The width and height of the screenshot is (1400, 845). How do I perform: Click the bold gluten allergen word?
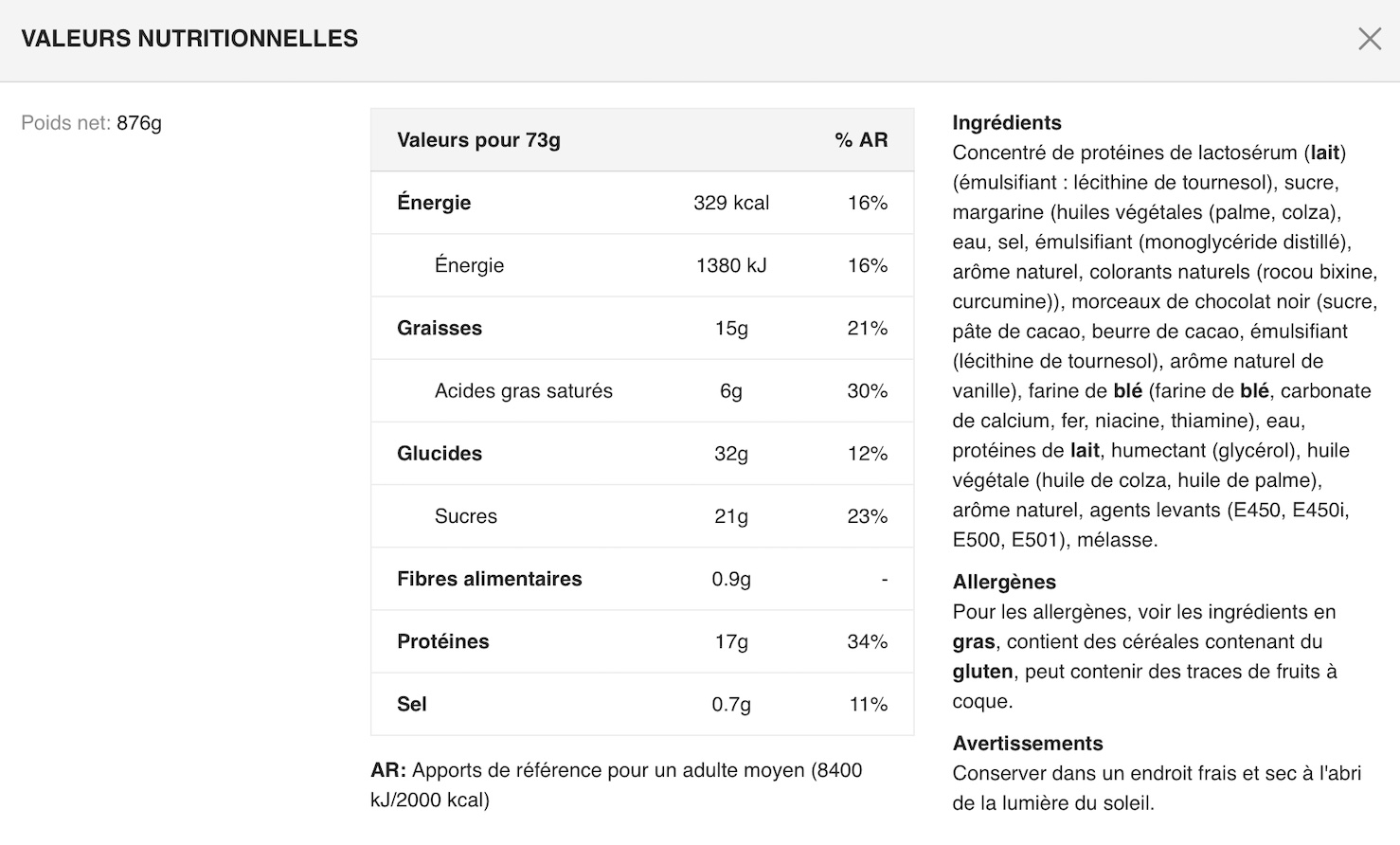point(982,672)
